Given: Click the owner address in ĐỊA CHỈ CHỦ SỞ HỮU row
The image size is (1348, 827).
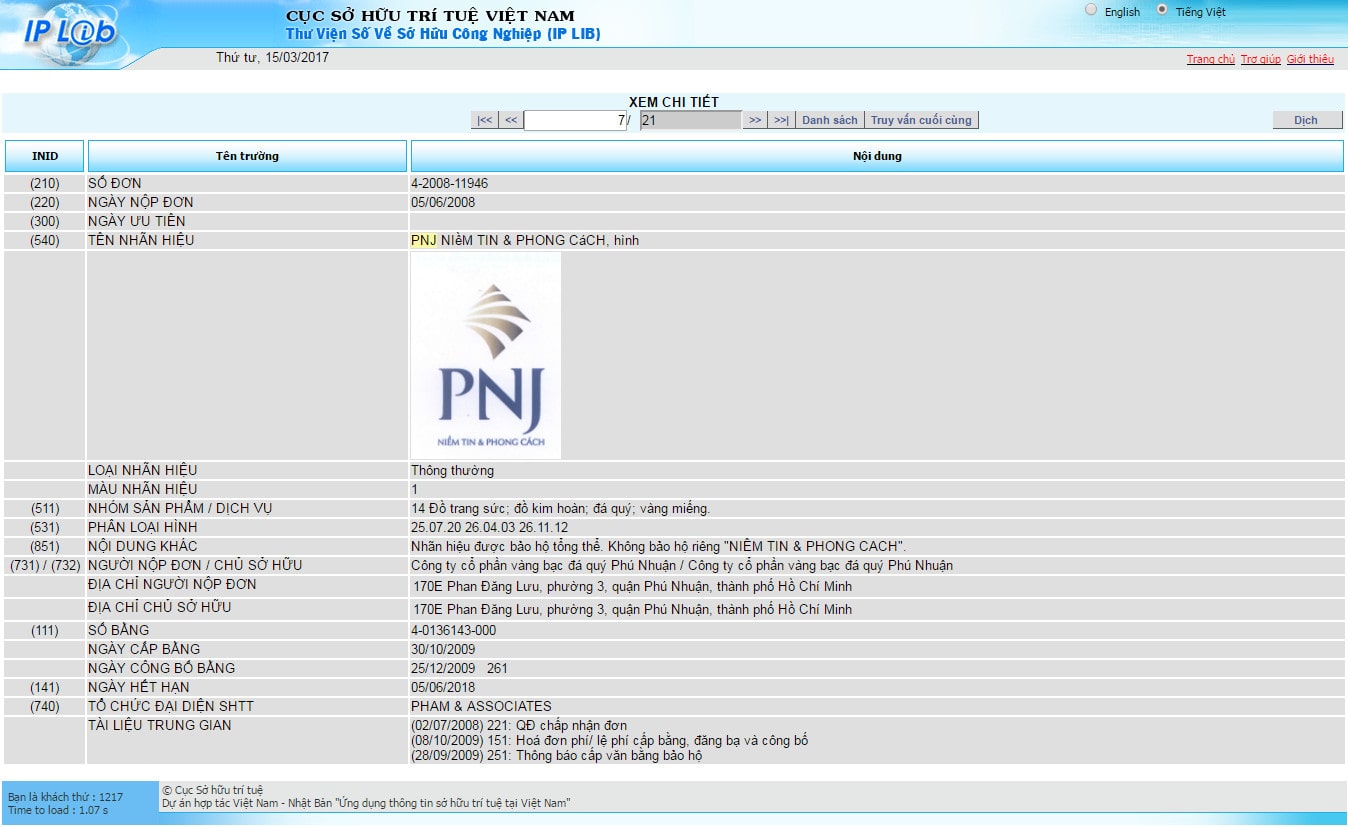Looking at the screenshot, I should click(x=633, y=609).
